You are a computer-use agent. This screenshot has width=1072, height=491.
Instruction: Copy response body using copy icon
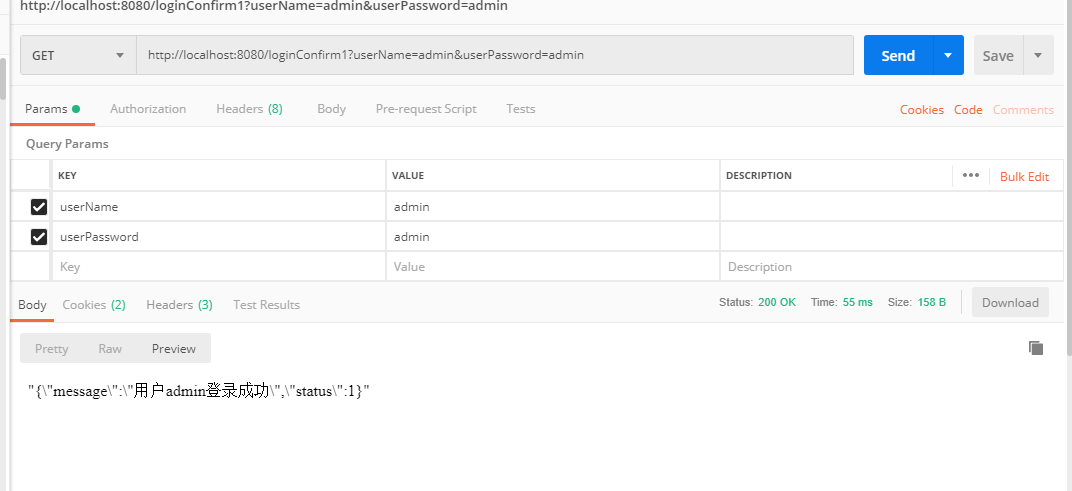click(x=1036, y=348)
